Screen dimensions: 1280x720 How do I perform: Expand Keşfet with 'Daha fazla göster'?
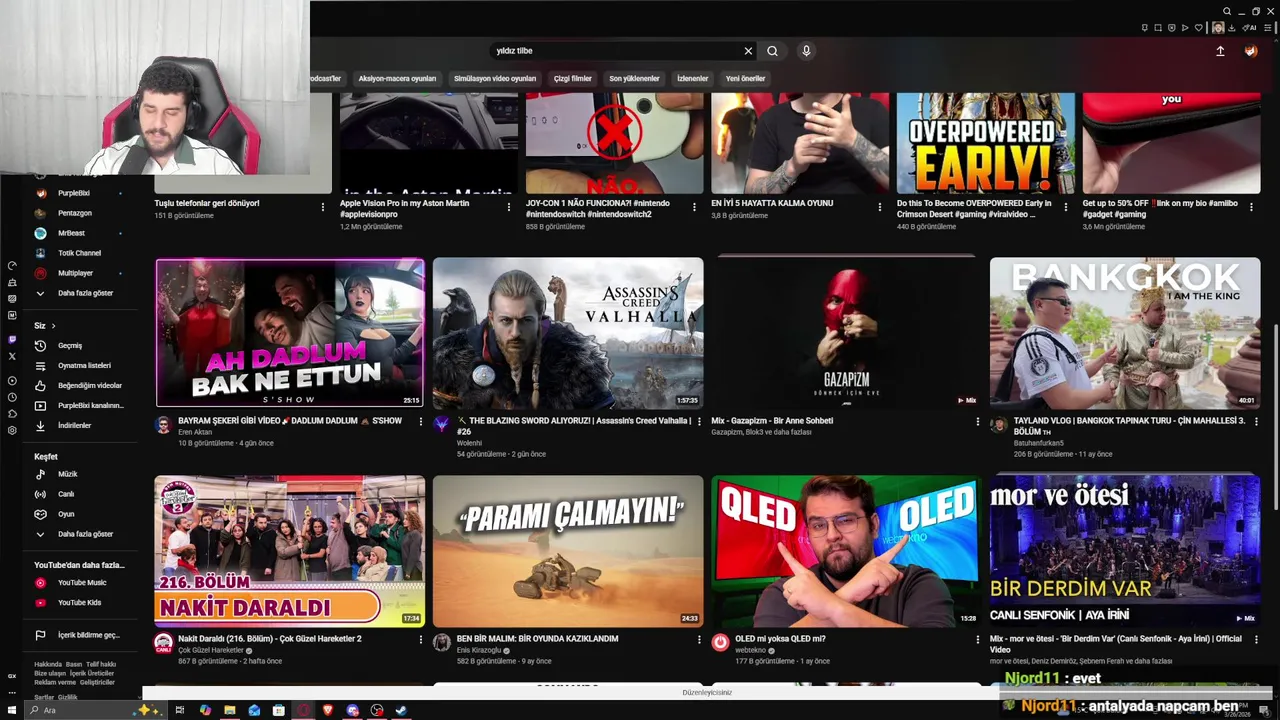point(78,534)
